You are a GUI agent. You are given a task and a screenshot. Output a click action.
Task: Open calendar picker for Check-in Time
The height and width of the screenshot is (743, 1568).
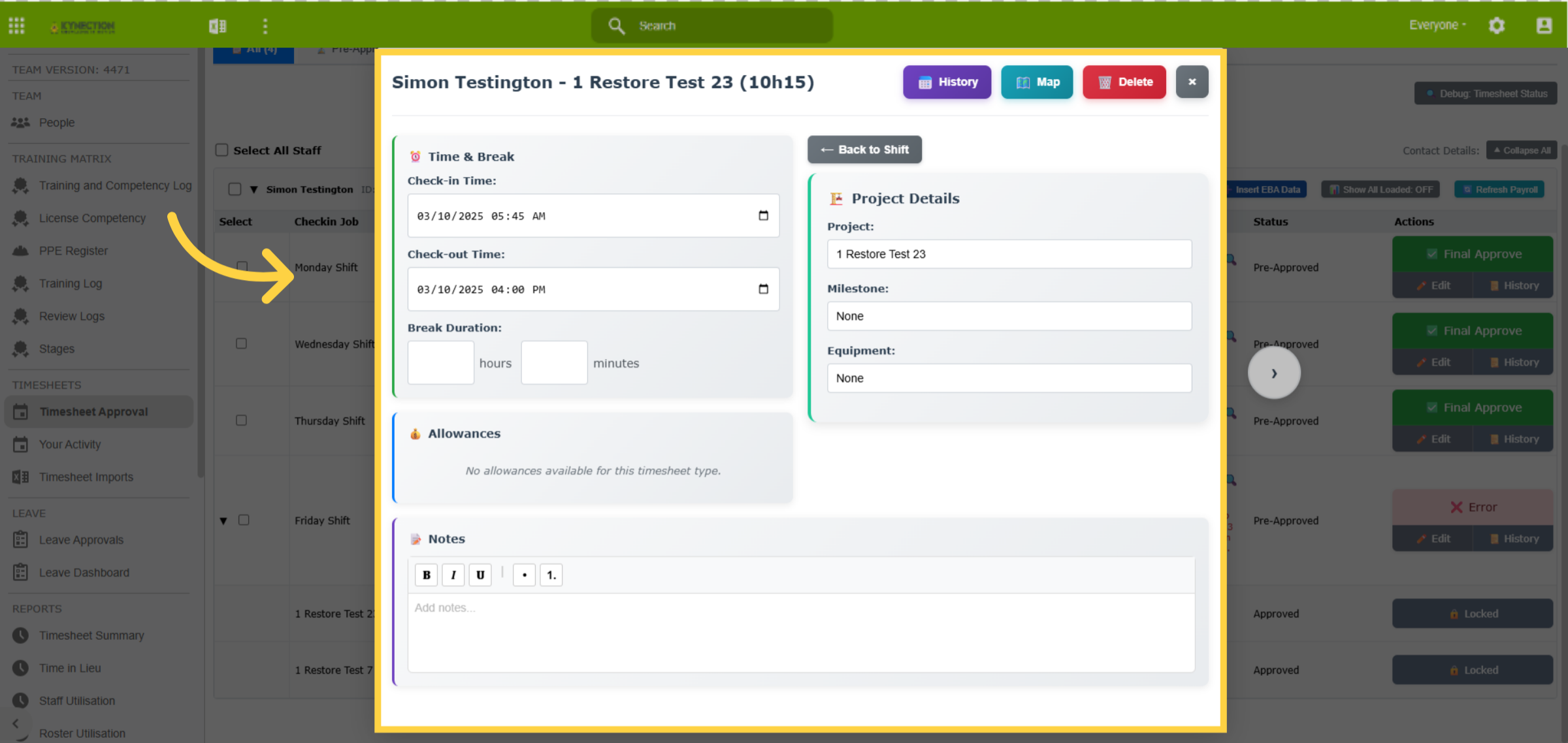(x=763, y=215)
